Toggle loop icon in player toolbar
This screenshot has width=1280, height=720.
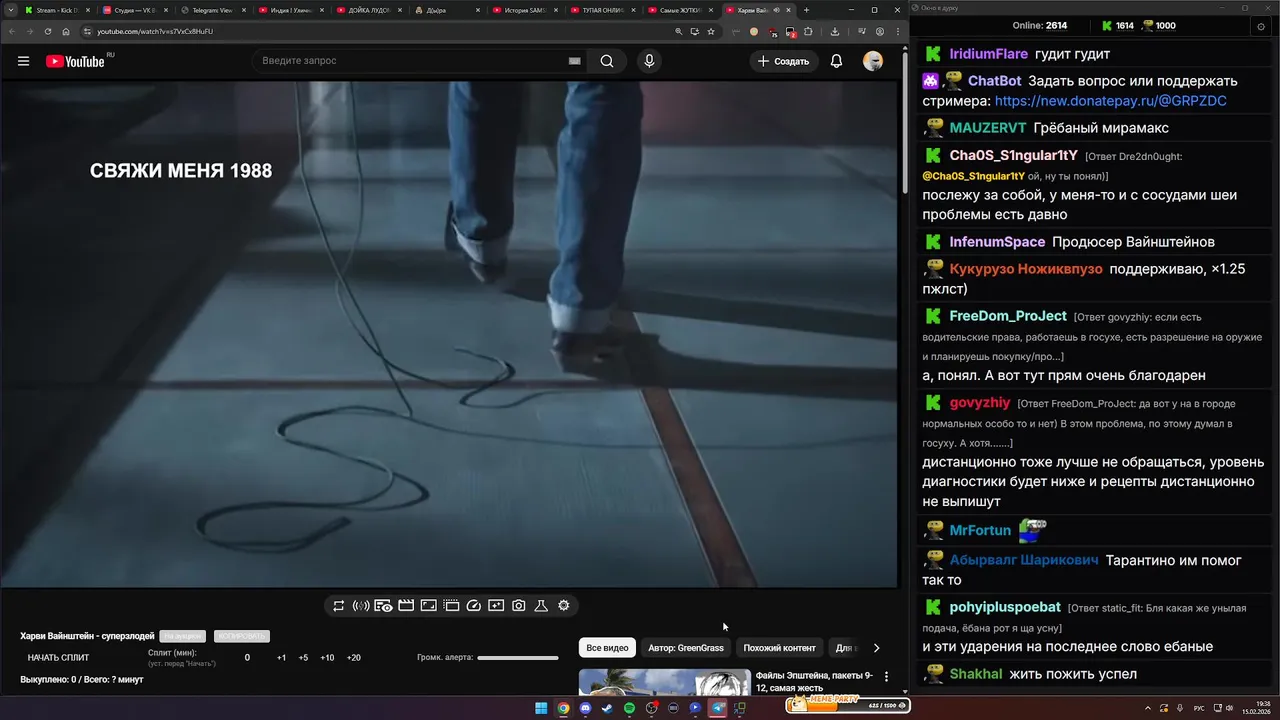point(339,605)
